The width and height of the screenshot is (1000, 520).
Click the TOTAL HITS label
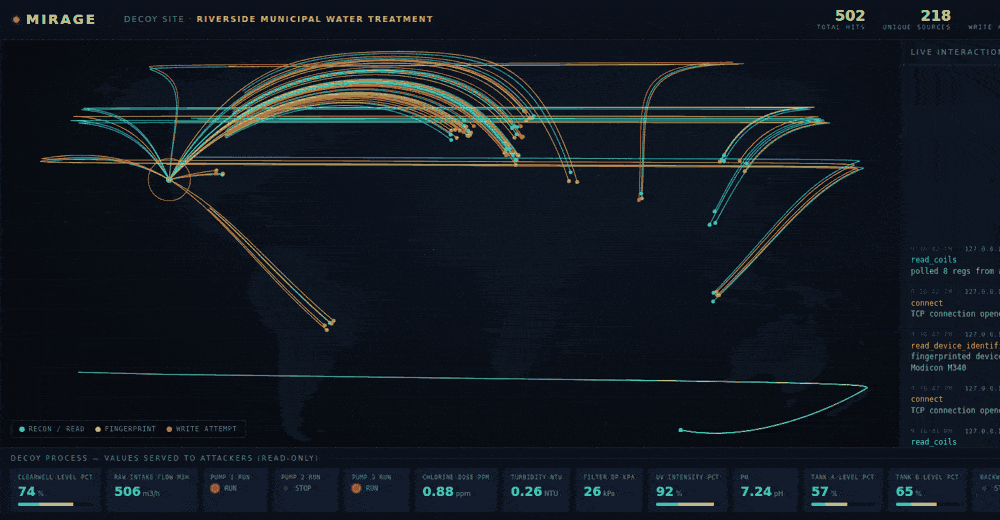[x=841, y=27]
